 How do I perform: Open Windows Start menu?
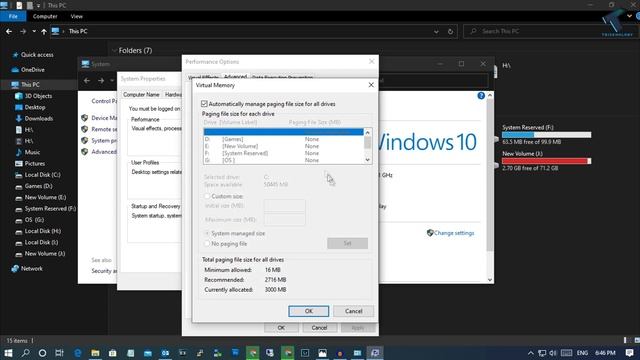pyautogui.click(x=8, y=353)
